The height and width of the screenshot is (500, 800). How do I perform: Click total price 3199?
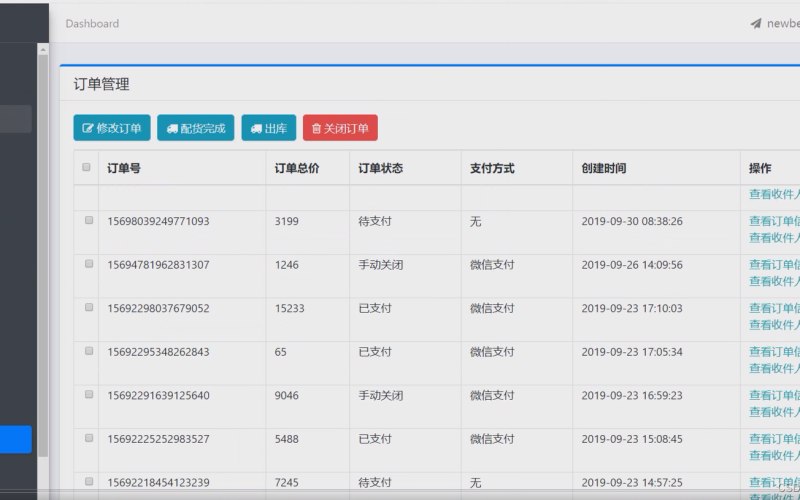[287, 221]
